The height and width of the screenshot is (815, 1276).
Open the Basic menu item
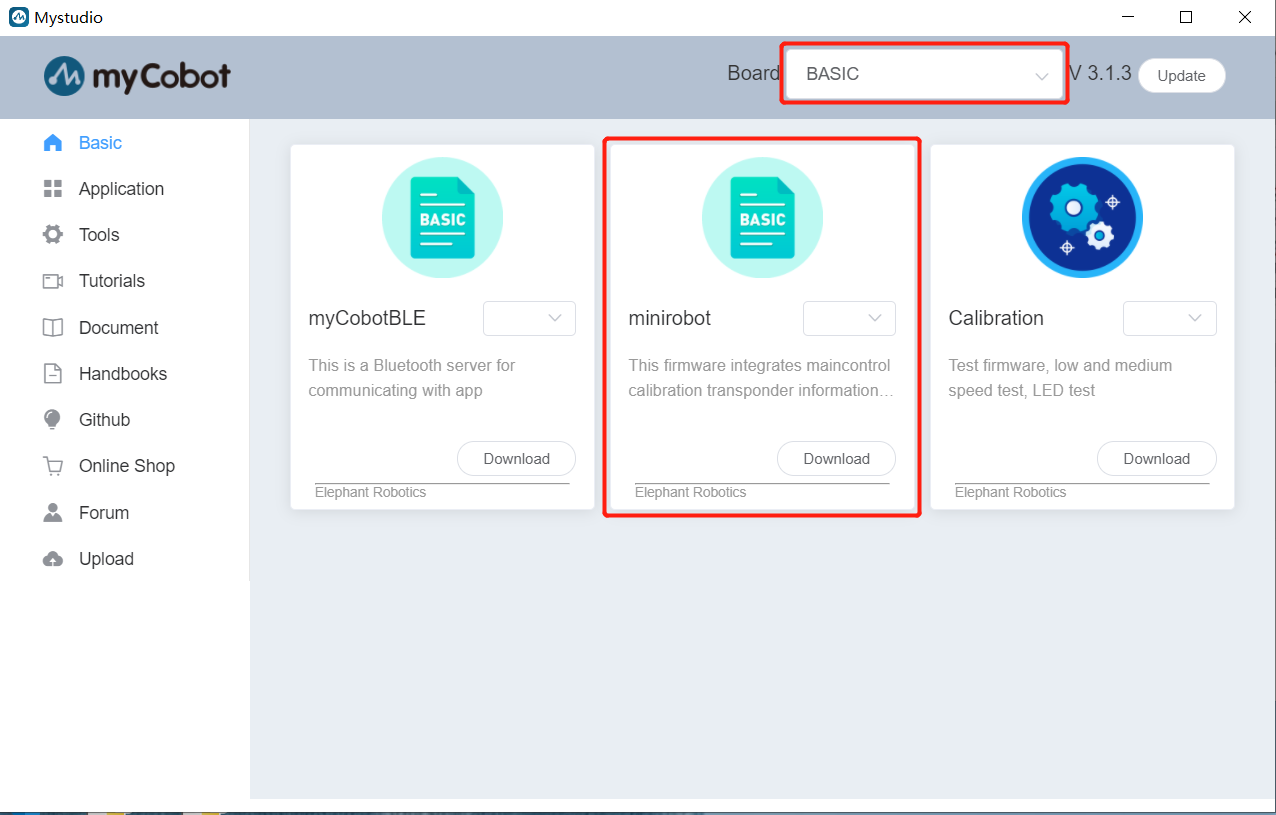click(100, 143)
